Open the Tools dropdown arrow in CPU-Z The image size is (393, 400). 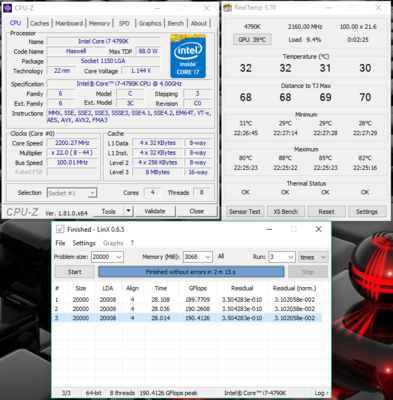tap(129, 211)
